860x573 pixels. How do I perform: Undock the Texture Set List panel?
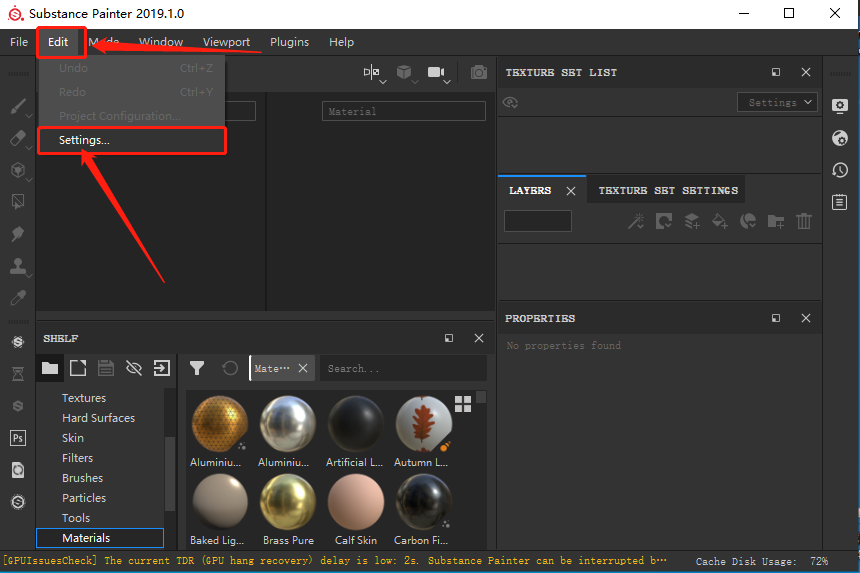(x=776, y=72)
